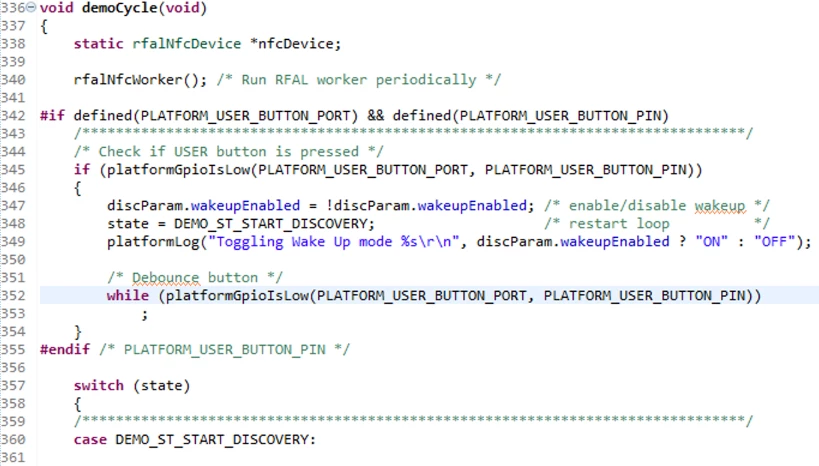Click the nfcDevice pointer variable
Viewport: 819px width, 466px height.
pos(296,44)
